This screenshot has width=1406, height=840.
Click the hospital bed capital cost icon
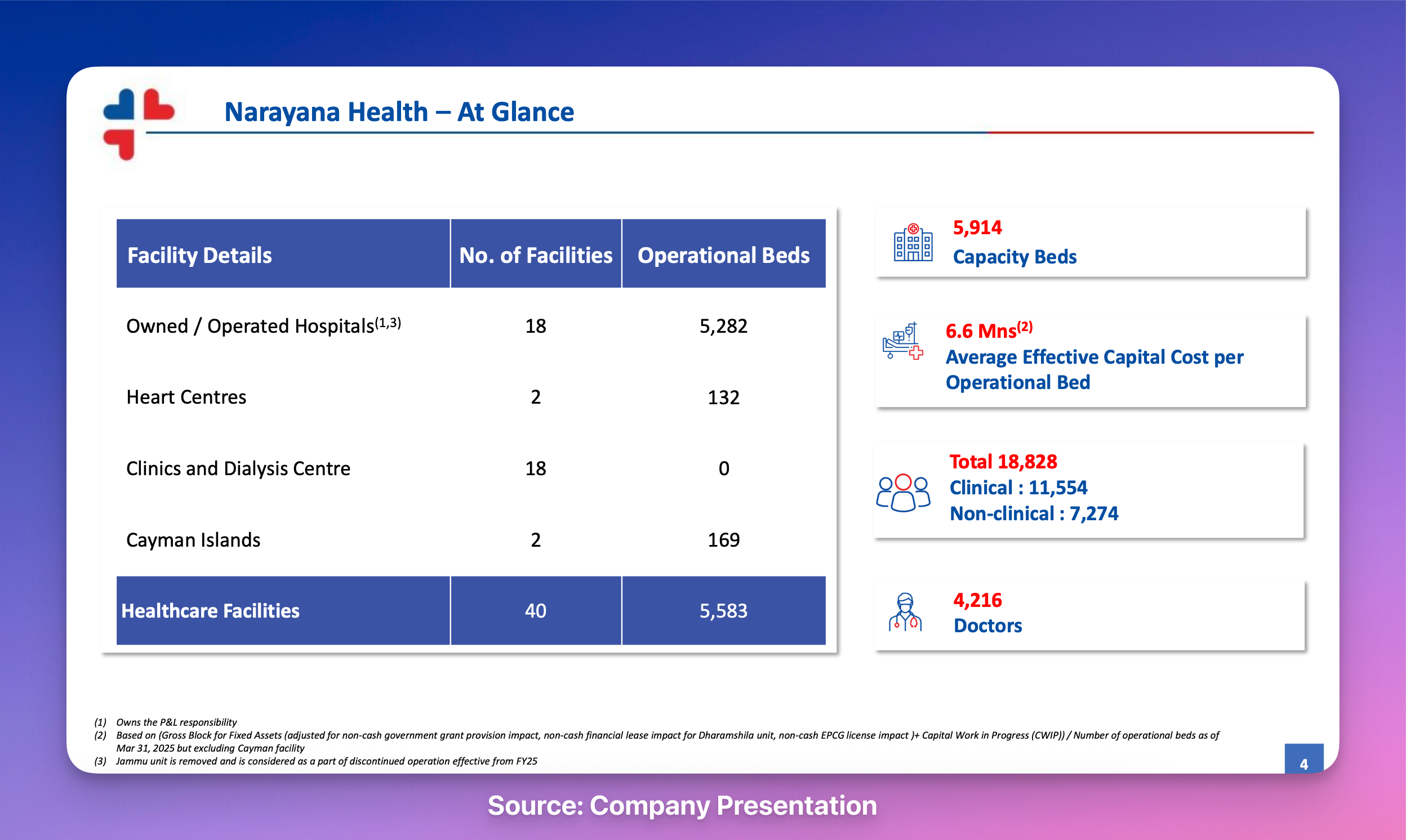click(902, 341)
